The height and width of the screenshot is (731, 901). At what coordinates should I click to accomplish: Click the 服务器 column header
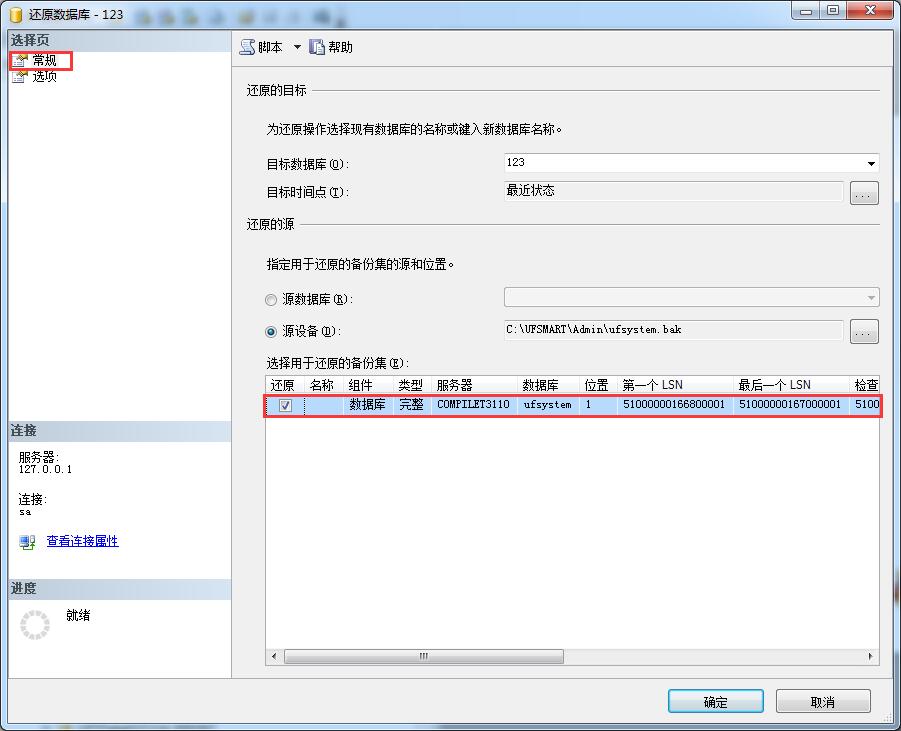tap(474, 385)
